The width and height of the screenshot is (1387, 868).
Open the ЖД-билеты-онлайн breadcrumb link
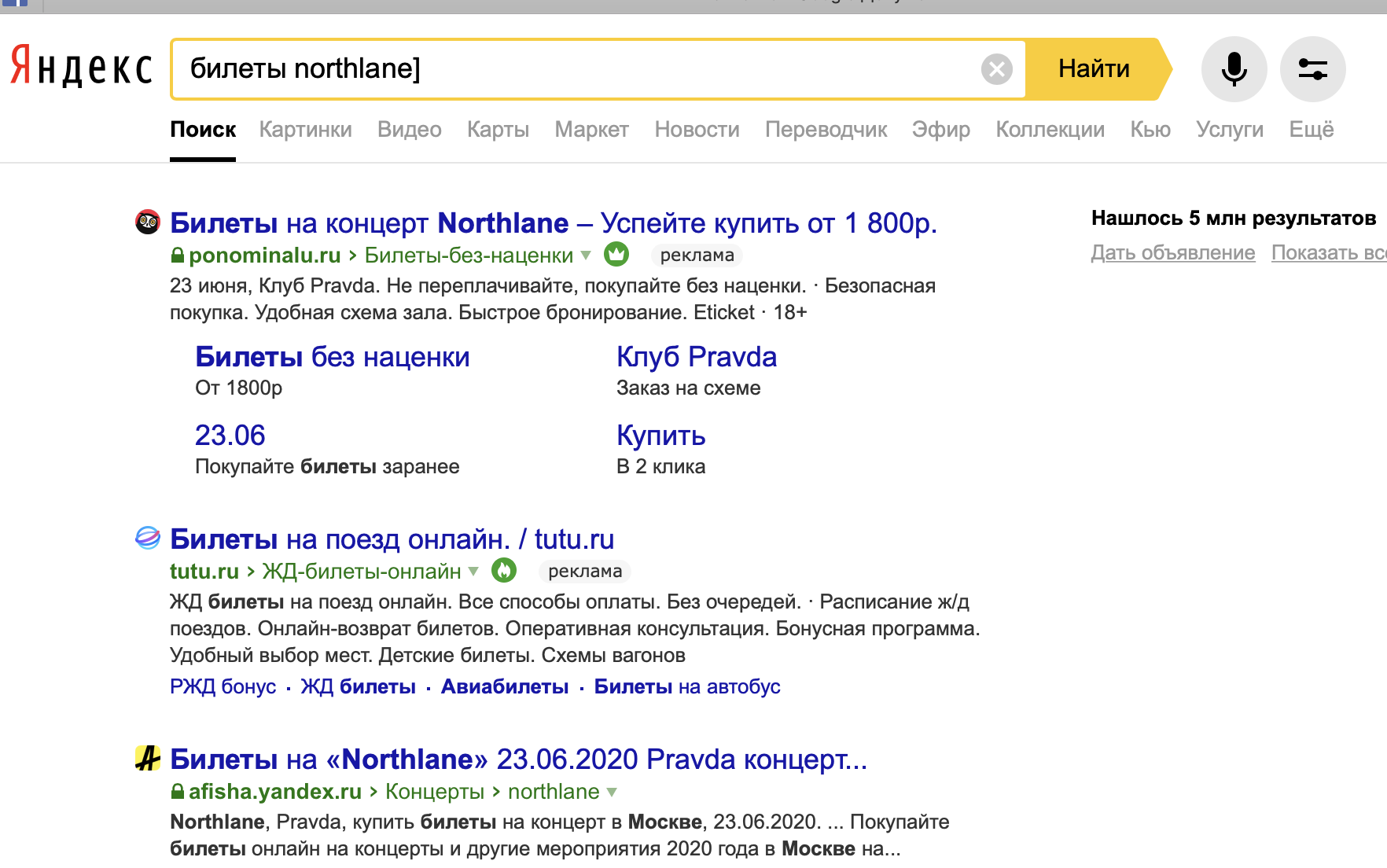tap(362, 572)
